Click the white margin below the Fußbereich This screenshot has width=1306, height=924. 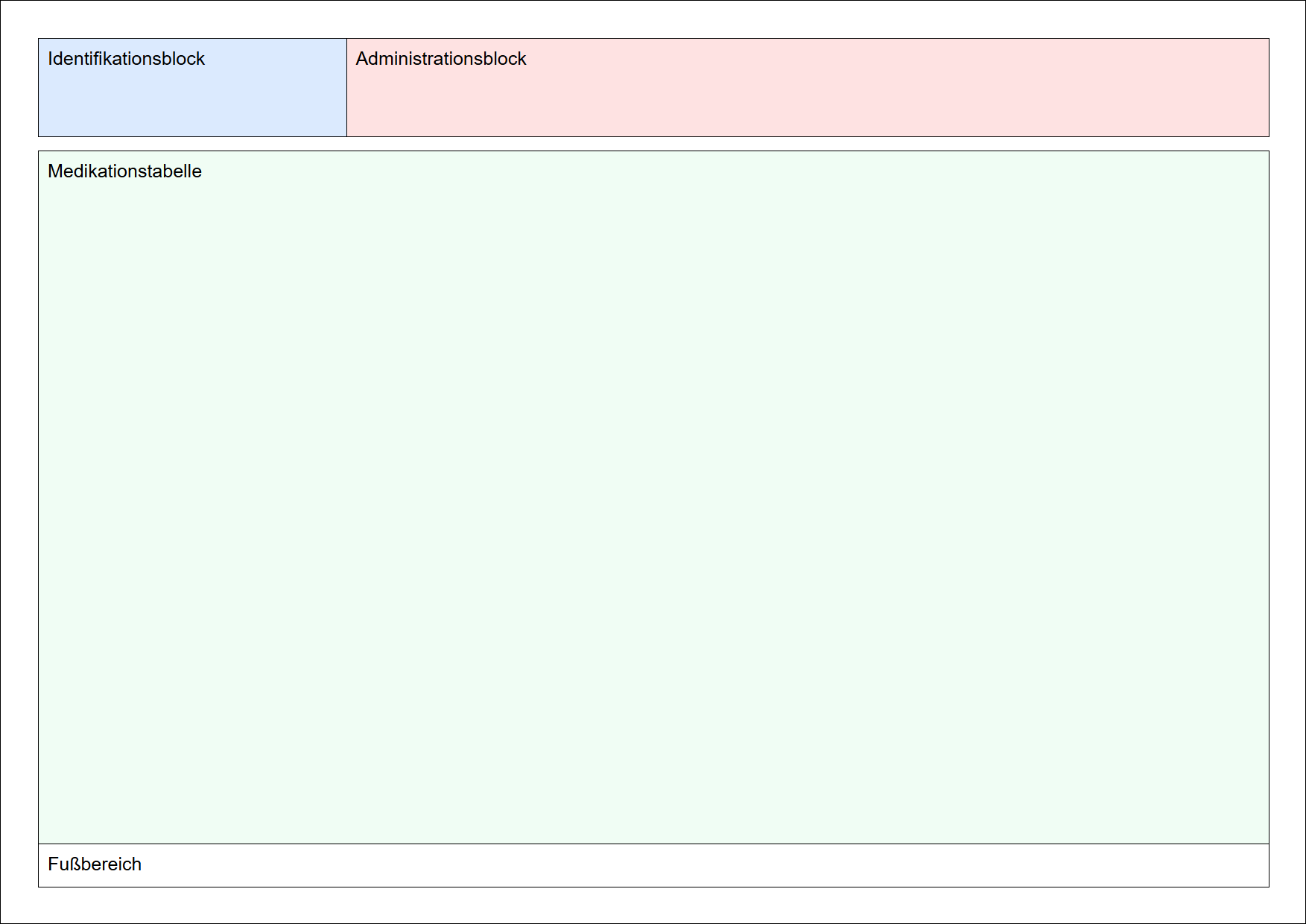coord(653,905)
